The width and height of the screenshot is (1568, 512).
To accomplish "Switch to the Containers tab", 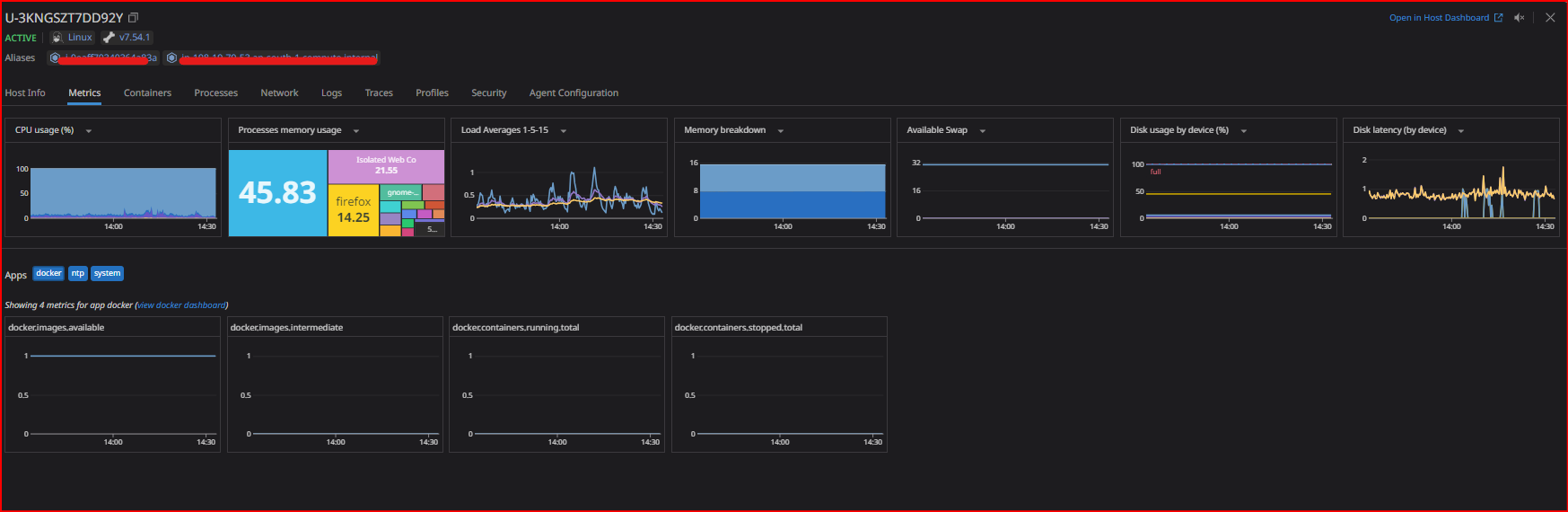I will (x=147, y=93).
